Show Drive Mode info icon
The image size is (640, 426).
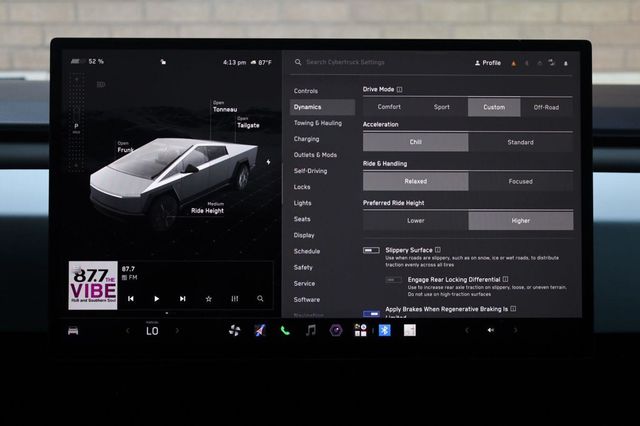pos(400,89)
